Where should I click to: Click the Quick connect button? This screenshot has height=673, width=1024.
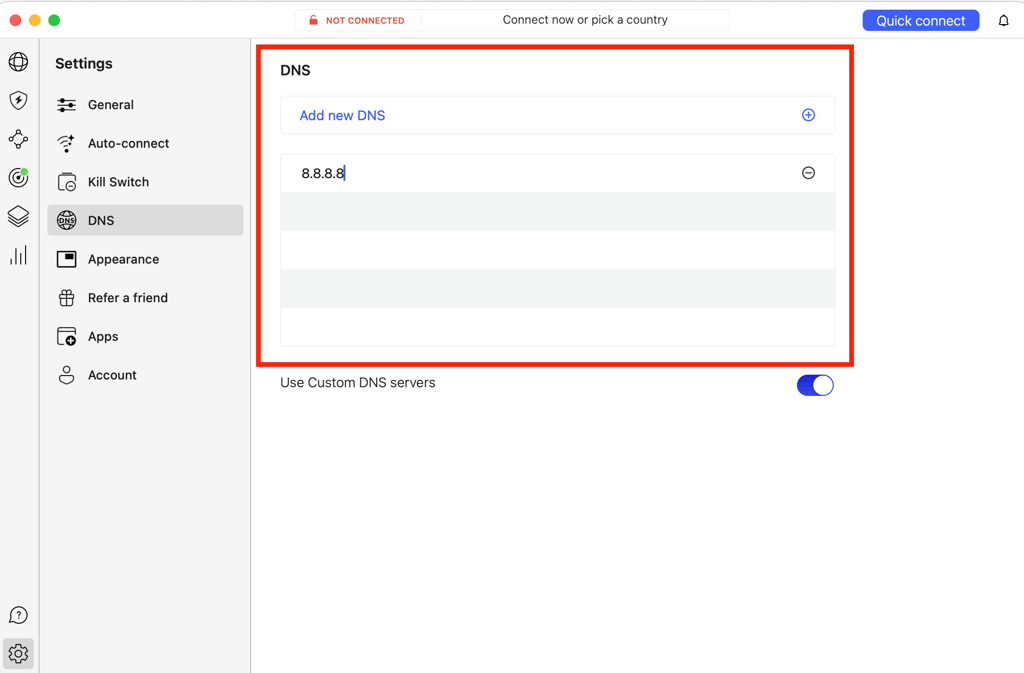[920, 21]
